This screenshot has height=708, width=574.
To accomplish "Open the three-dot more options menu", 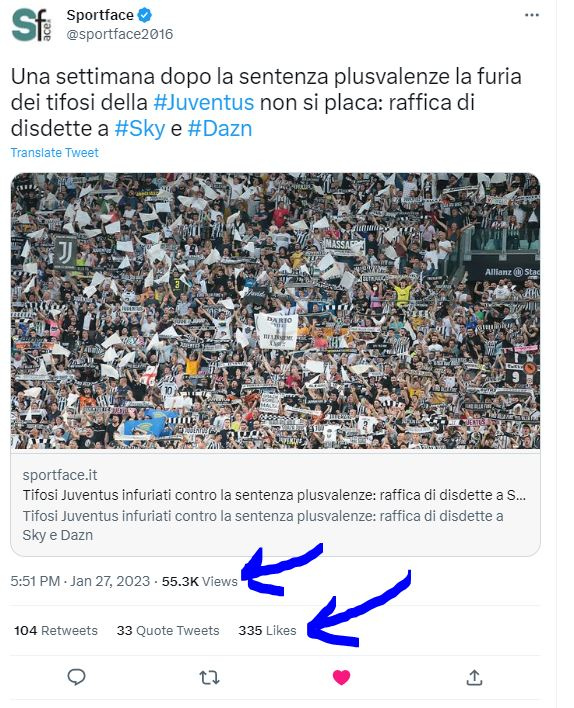I will tap(532, 15).
